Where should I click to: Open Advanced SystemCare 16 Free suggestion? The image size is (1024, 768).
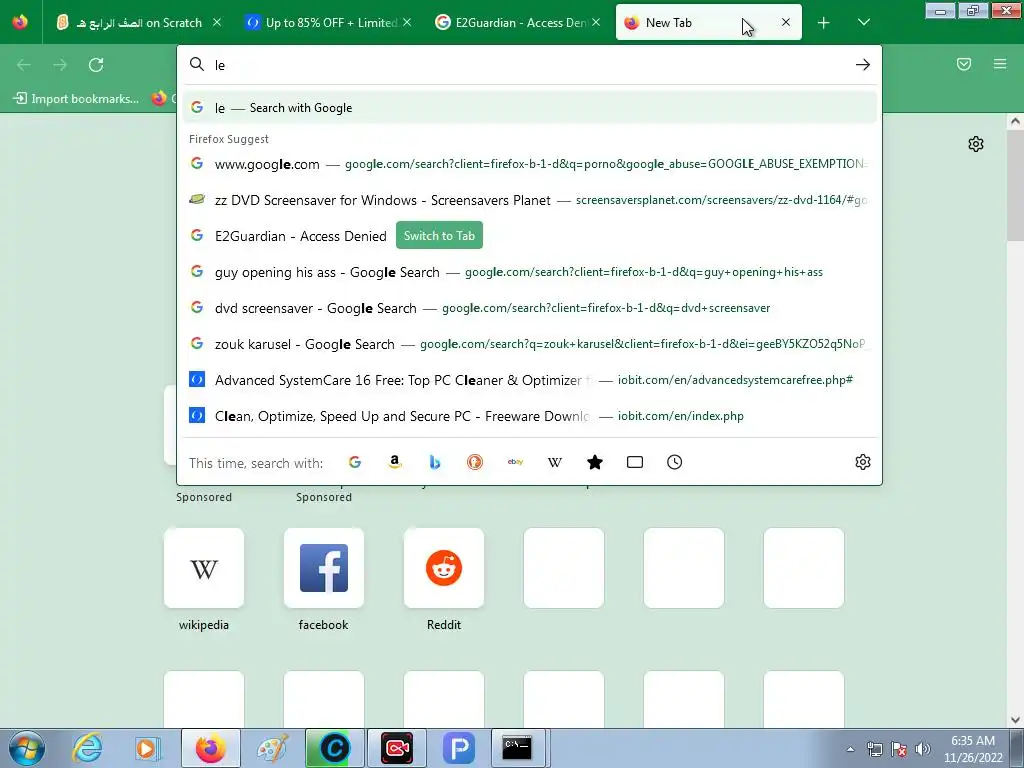(529, 380)
